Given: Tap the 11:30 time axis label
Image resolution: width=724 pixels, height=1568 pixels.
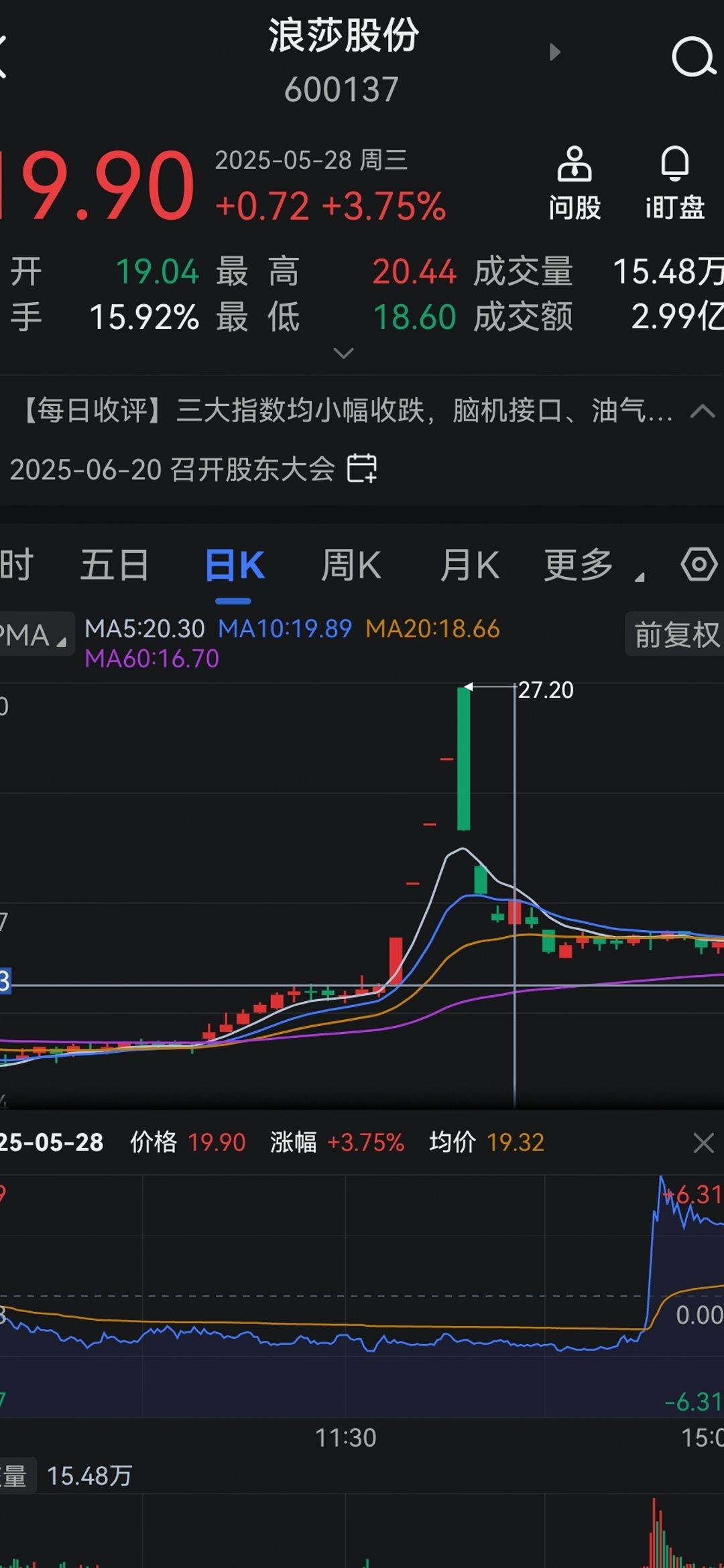Looking at the screenshot, I should [346, 1438].
